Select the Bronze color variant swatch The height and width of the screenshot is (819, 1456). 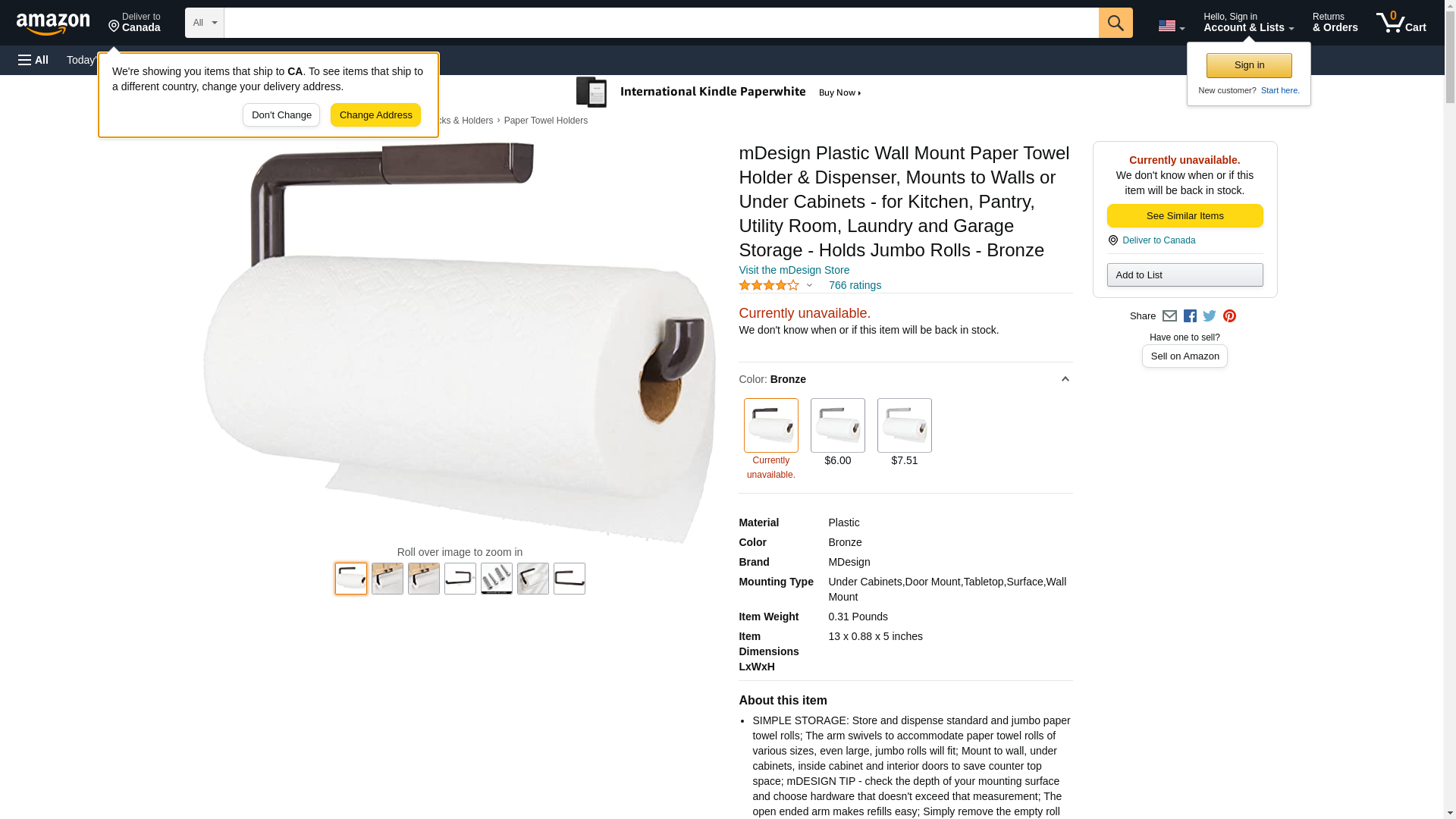770,425
